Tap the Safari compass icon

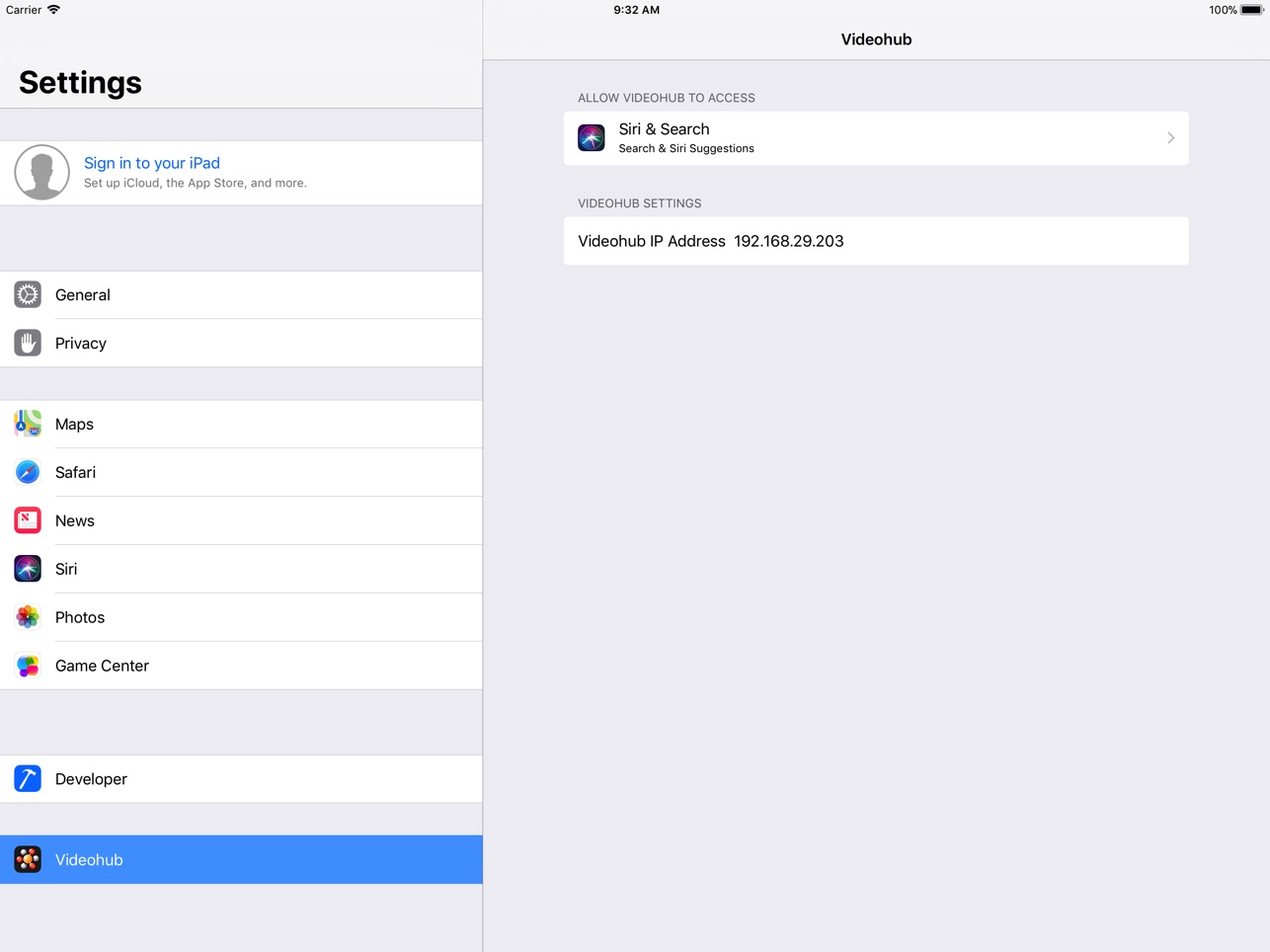(28, 472)
